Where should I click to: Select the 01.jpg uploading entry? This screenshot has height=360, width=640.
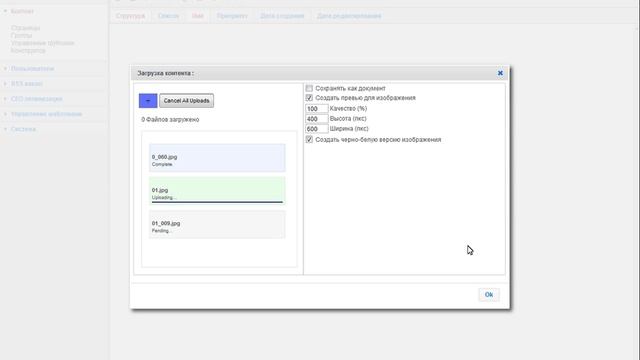217,191
